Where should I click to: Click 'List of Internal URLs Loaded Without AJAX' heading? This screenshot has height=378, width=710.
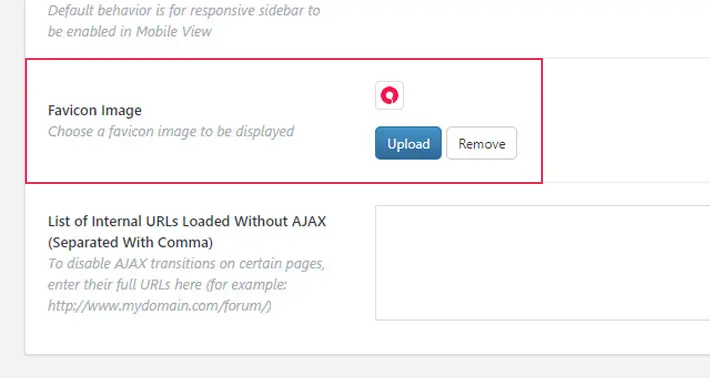click(187, 221)
